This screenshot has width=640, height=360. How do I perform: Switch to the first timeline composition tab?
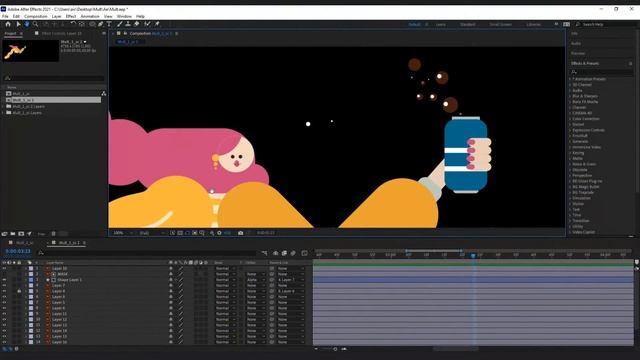tap(24, 243)
